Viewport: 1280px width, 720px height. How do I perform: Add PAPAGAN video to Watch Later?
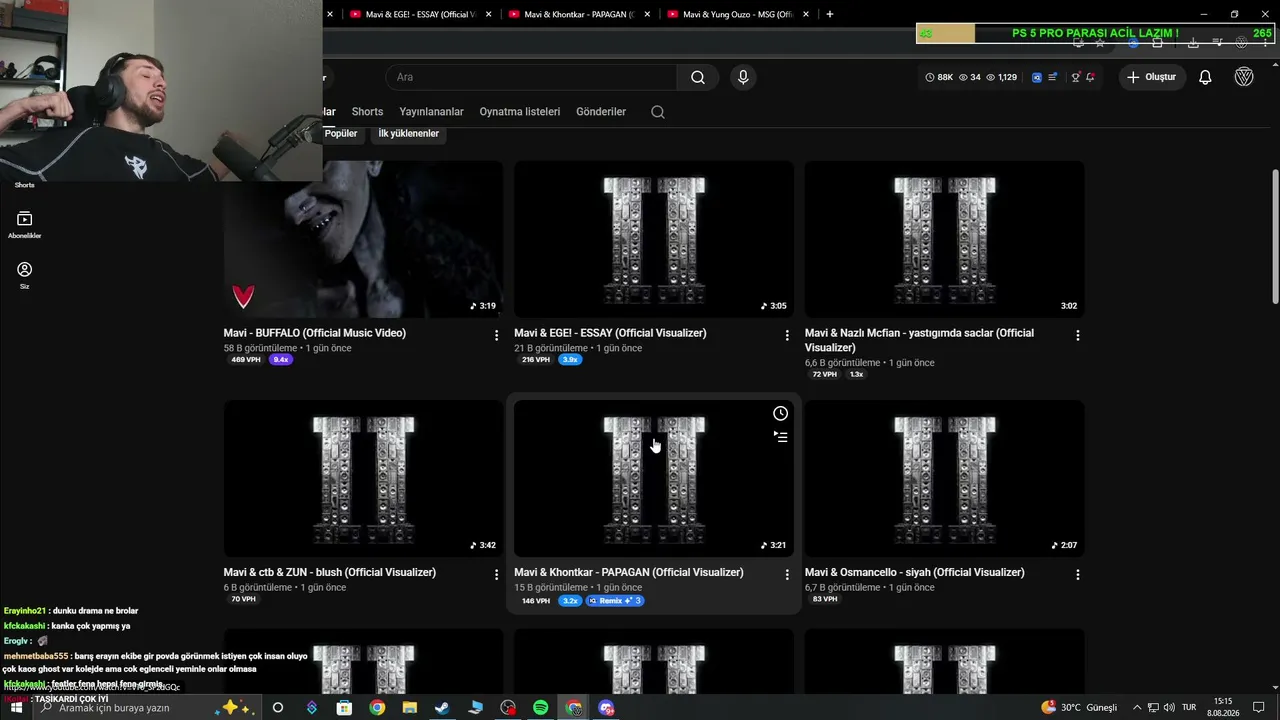pos(780,414)
